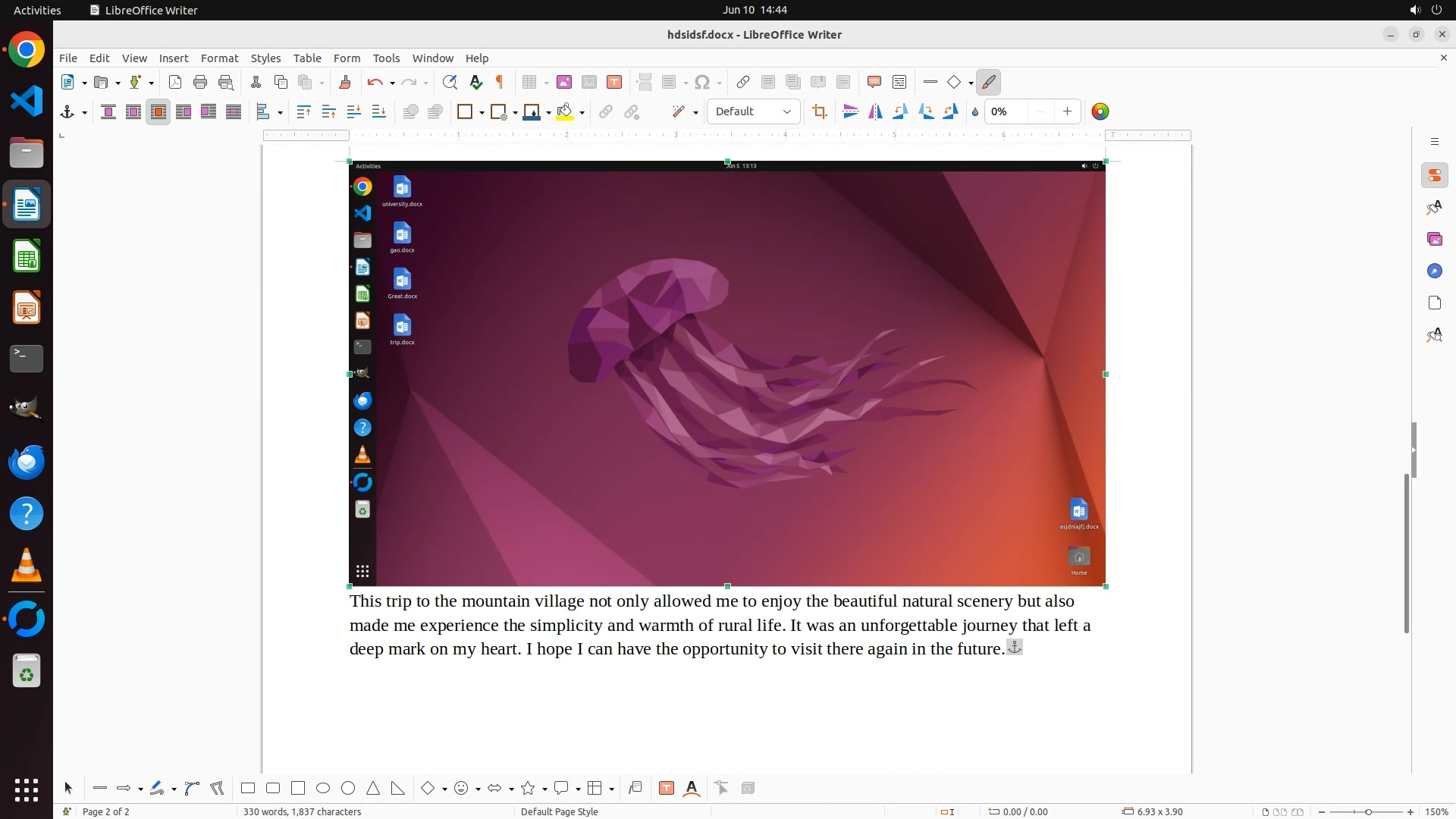Click the Insert Comment icon
Viewport: 1456px width, 819px height.
[874, 82]
